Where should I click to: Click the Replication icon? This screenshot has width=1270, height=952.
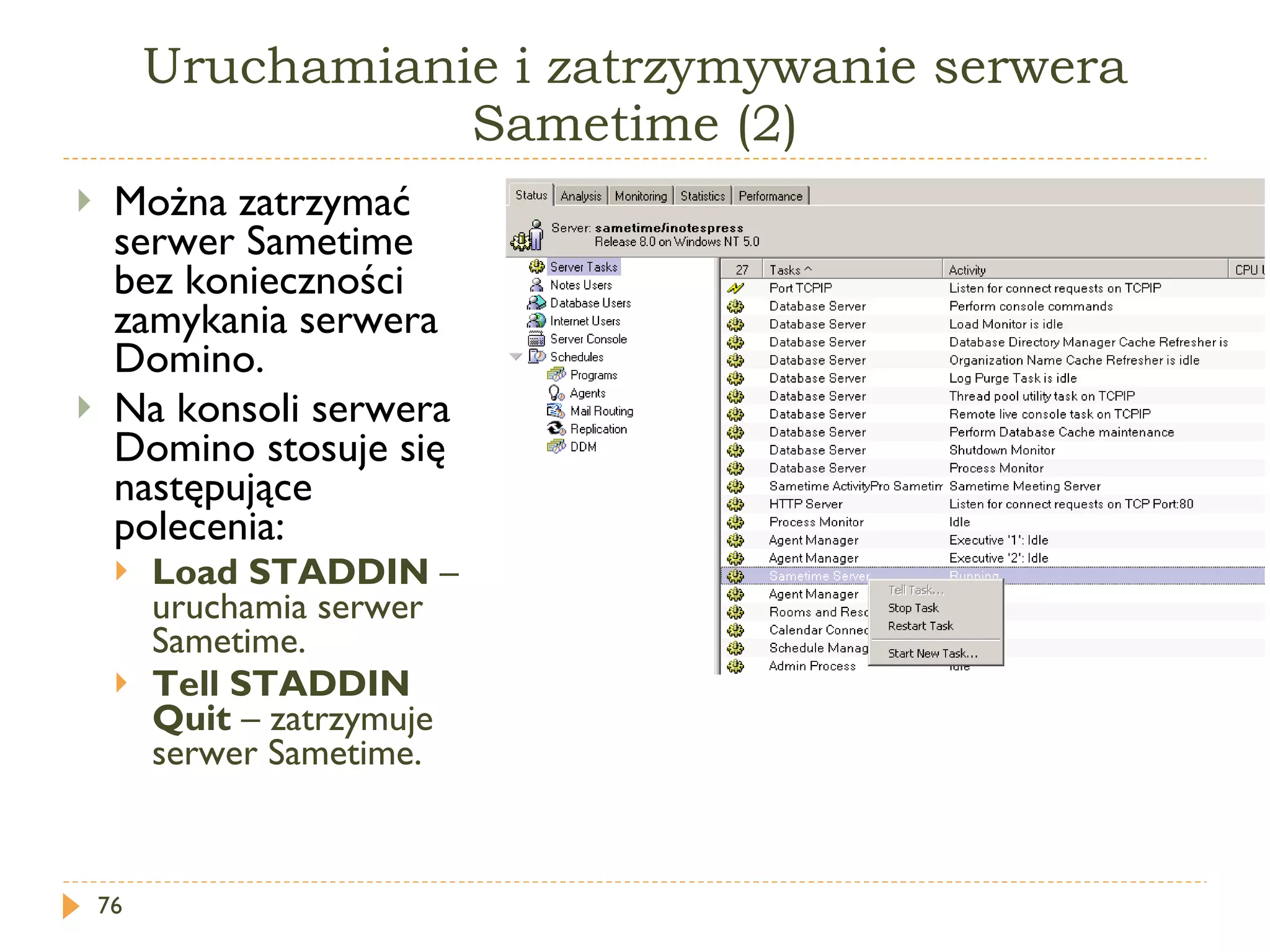coord(556,429)
